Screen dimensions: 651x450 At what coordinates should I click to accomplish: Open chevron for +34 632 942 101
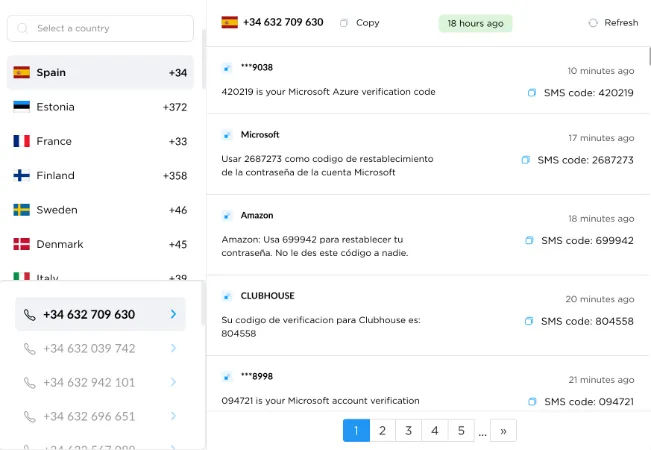pyautogui.click(x=174, y=382)
